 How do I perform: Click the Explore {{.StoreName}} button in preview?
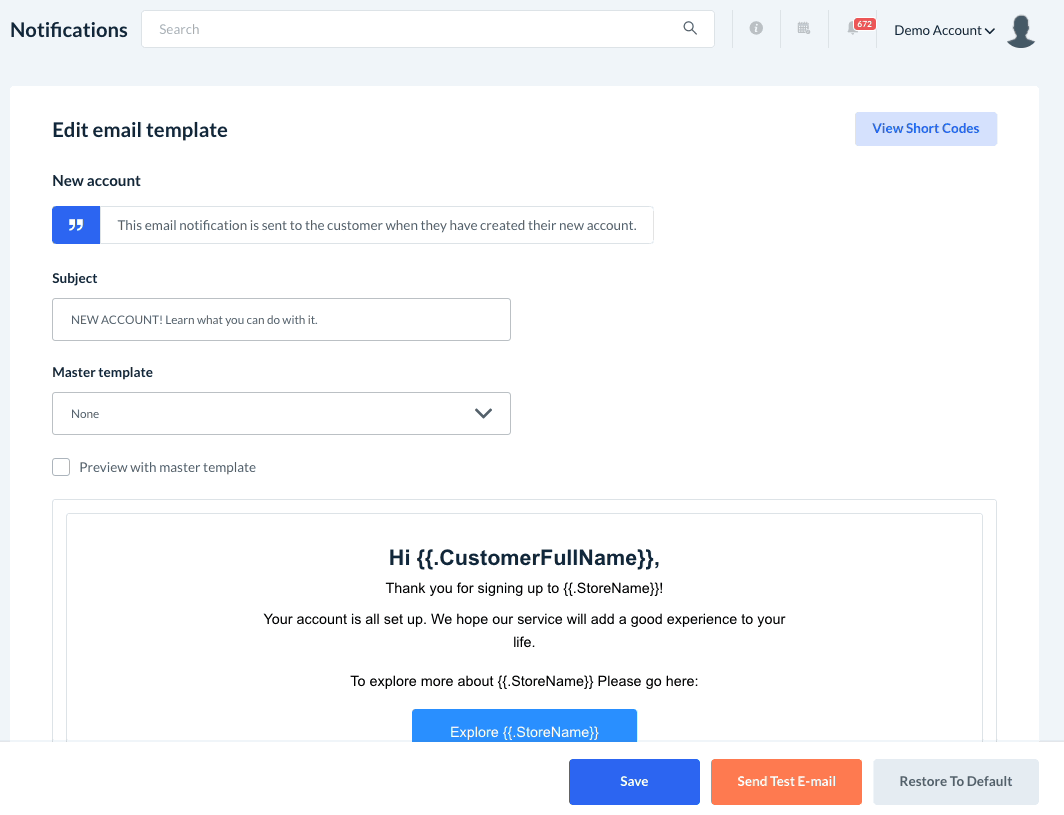pyautogui.click(x=524, y=729)
